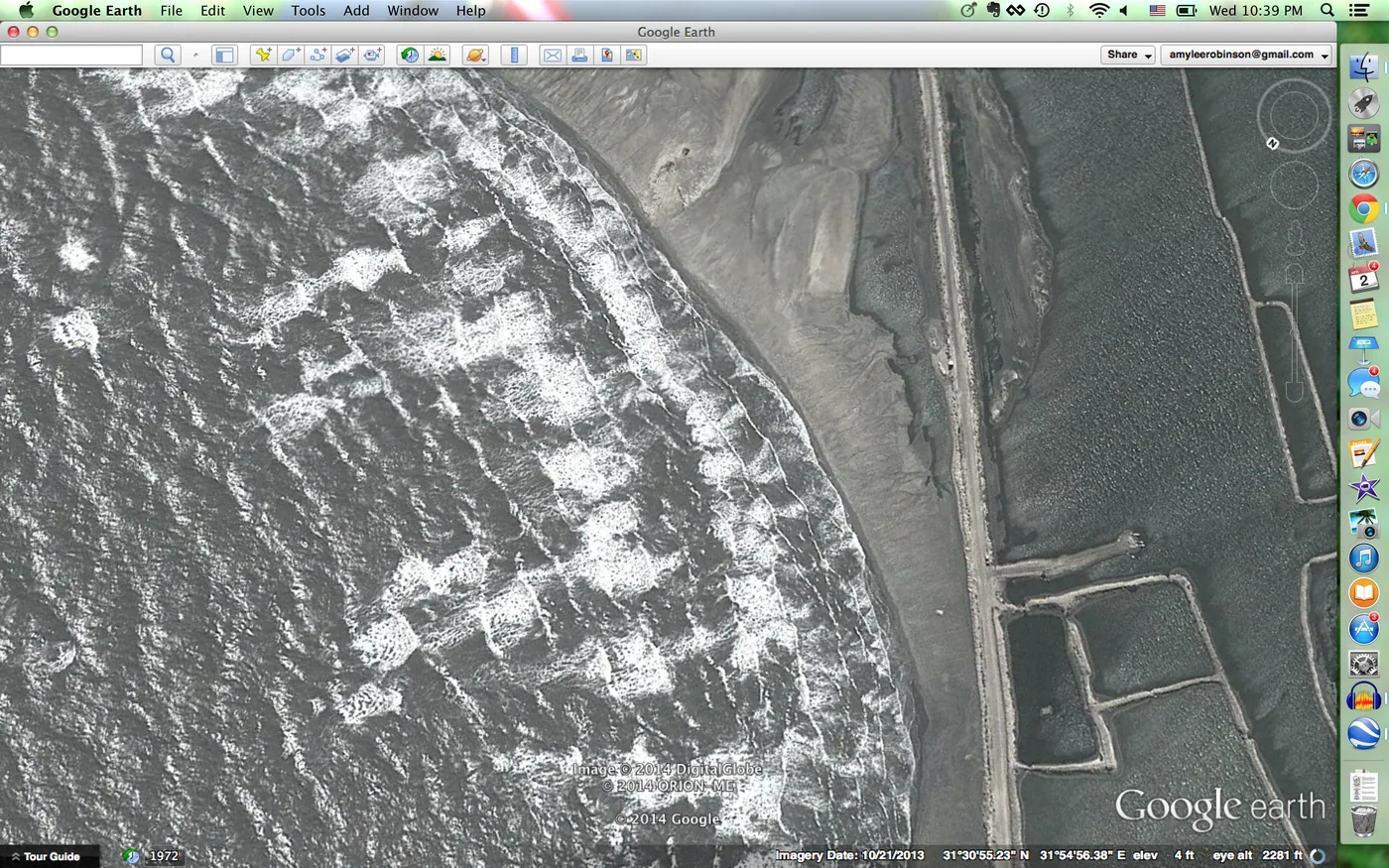Click the 1972 historical imagery button

coord(164,856)
